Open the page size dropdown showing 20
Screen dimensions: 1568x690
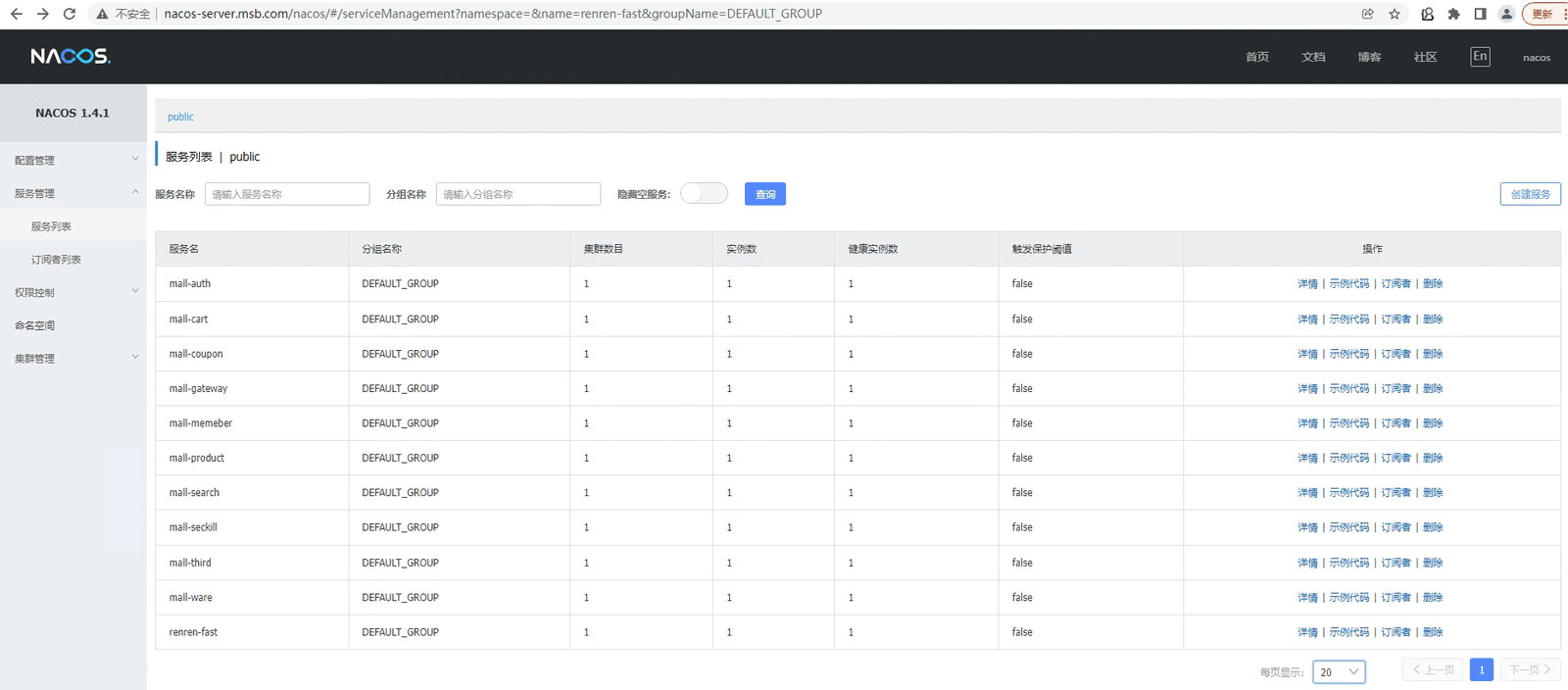click(1339, 671)
